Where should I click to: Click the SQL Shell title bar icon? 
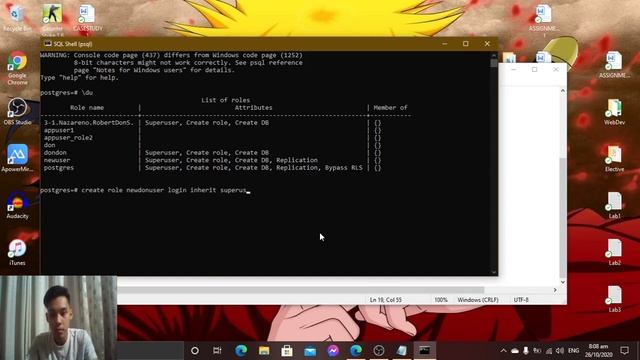coord(48,44)
